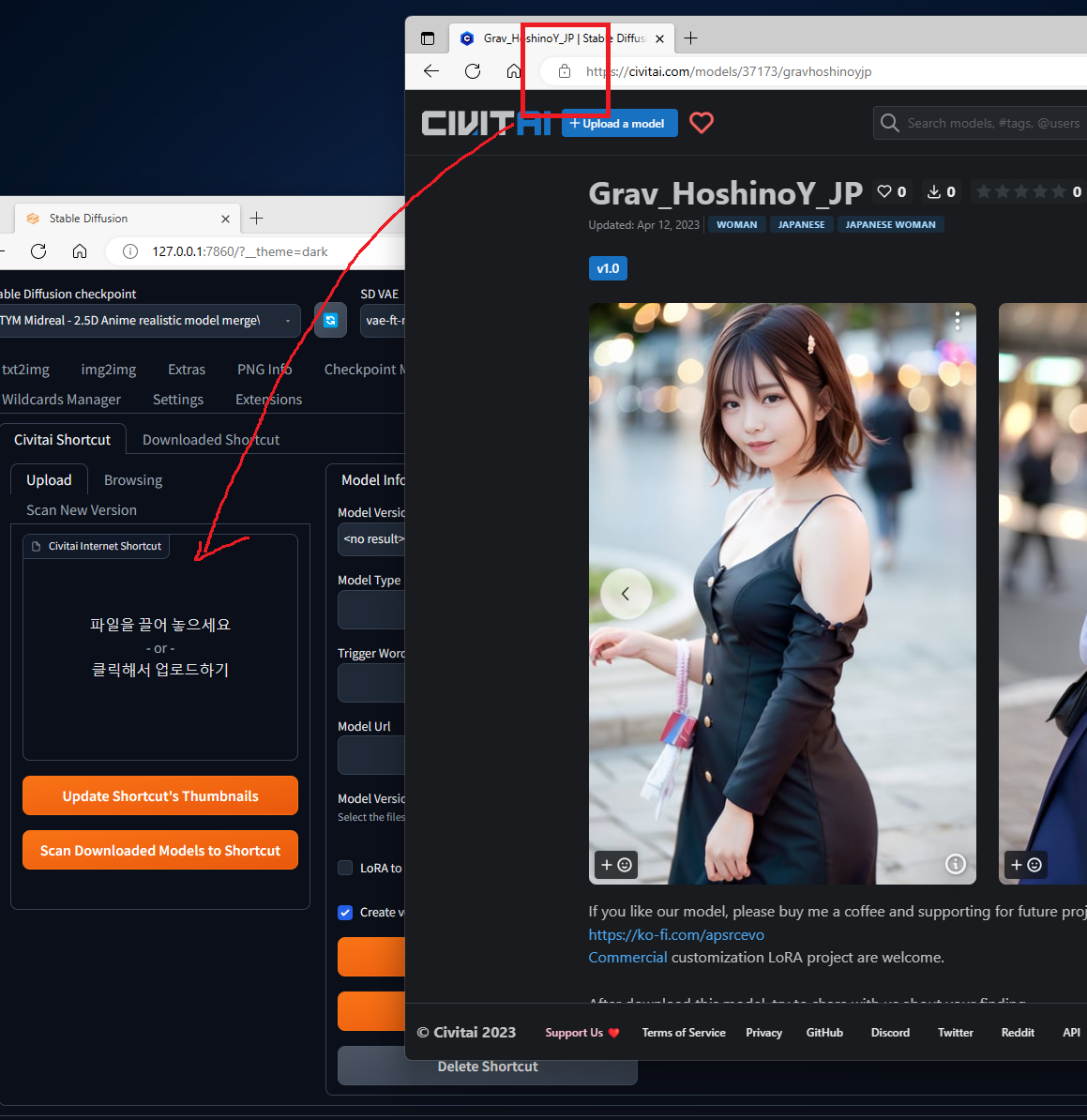Screen dimensions: 1087x1120
Task: Open the home page in the Civitai browser
Action: coord(514,71)
